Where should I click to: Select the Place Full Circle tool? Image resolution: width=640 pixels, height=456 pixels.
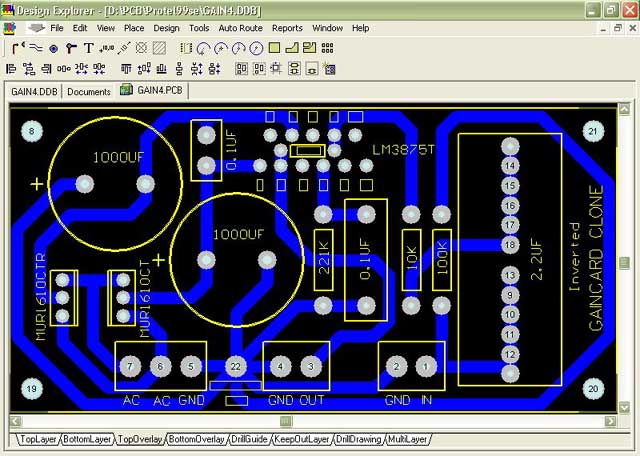(x=256, y=48)
